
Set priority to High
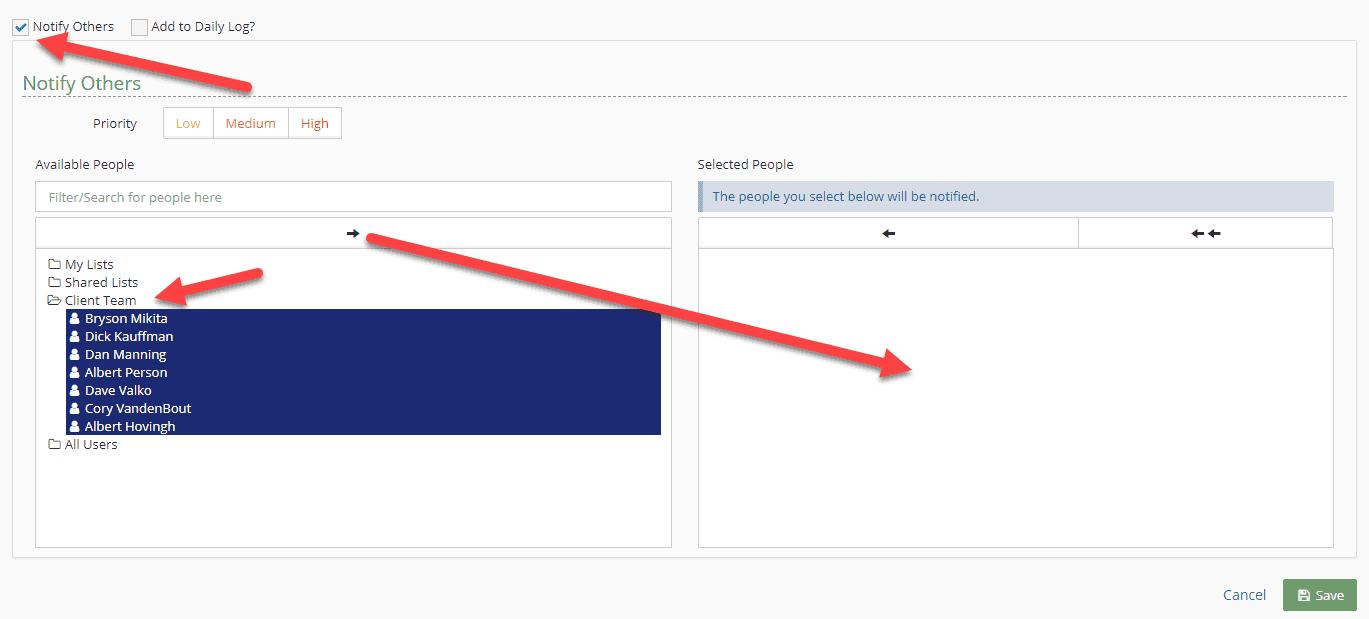[315, 124]
